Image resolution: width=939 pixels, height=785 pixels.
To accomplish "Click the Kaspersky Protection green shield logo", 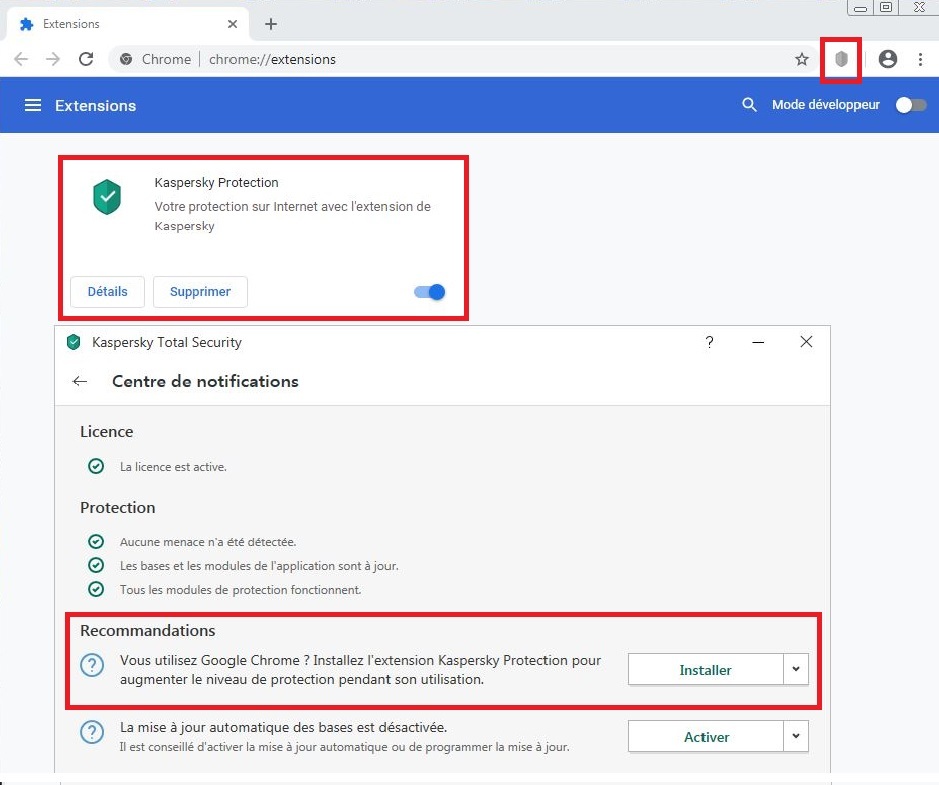I will (x=107, y=197).
